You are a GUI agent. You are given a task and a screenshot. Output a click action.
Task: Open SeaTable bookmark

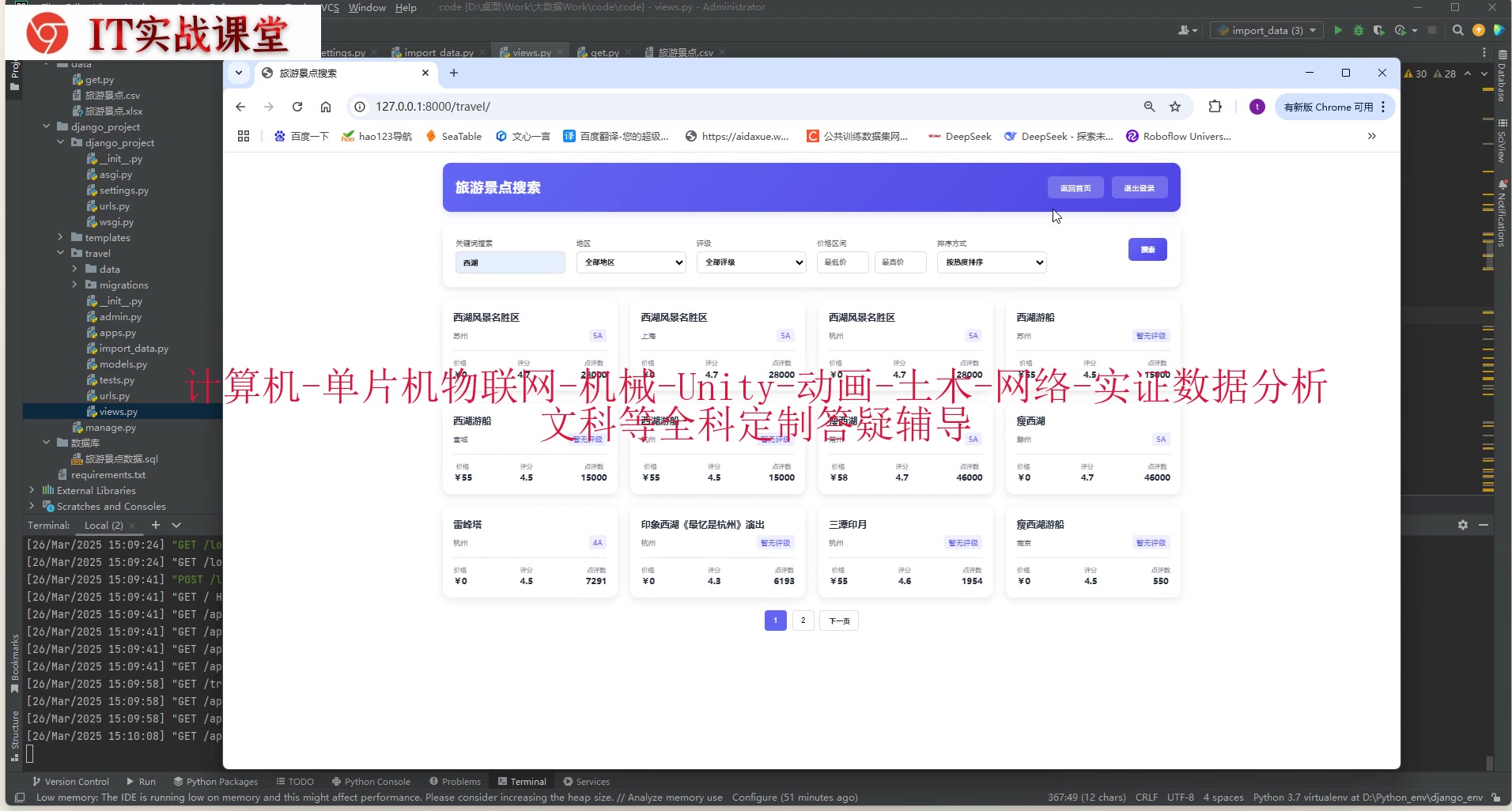[453, 136]
